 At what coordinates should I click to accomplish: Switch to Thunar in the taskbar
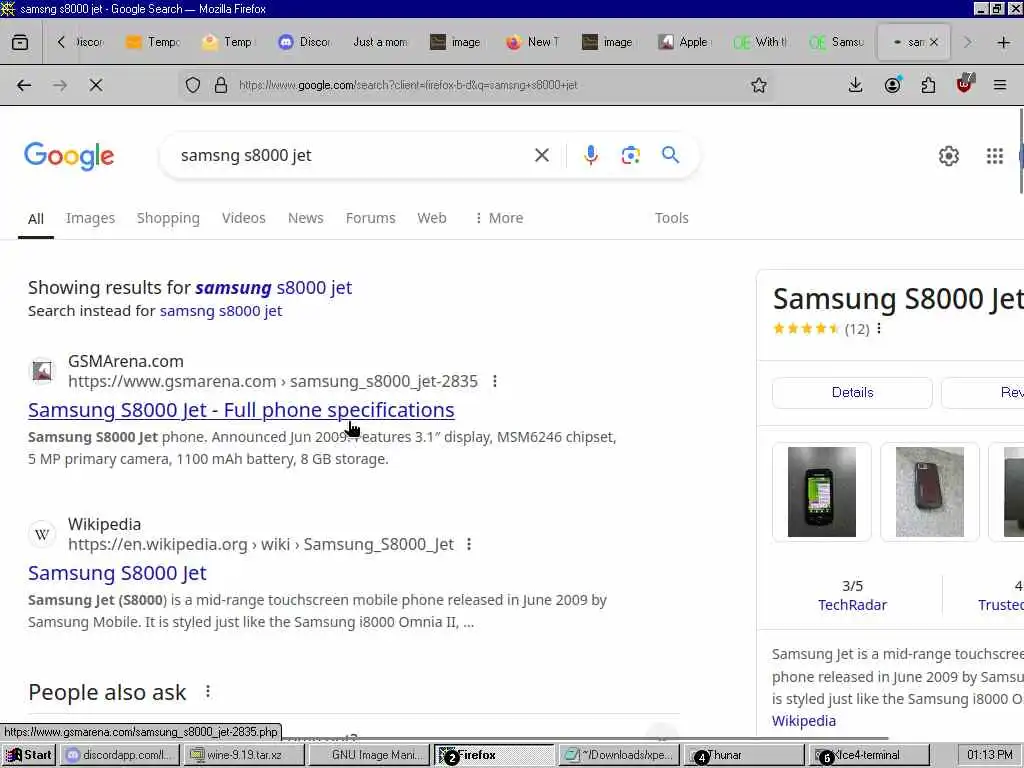(743, 755)
